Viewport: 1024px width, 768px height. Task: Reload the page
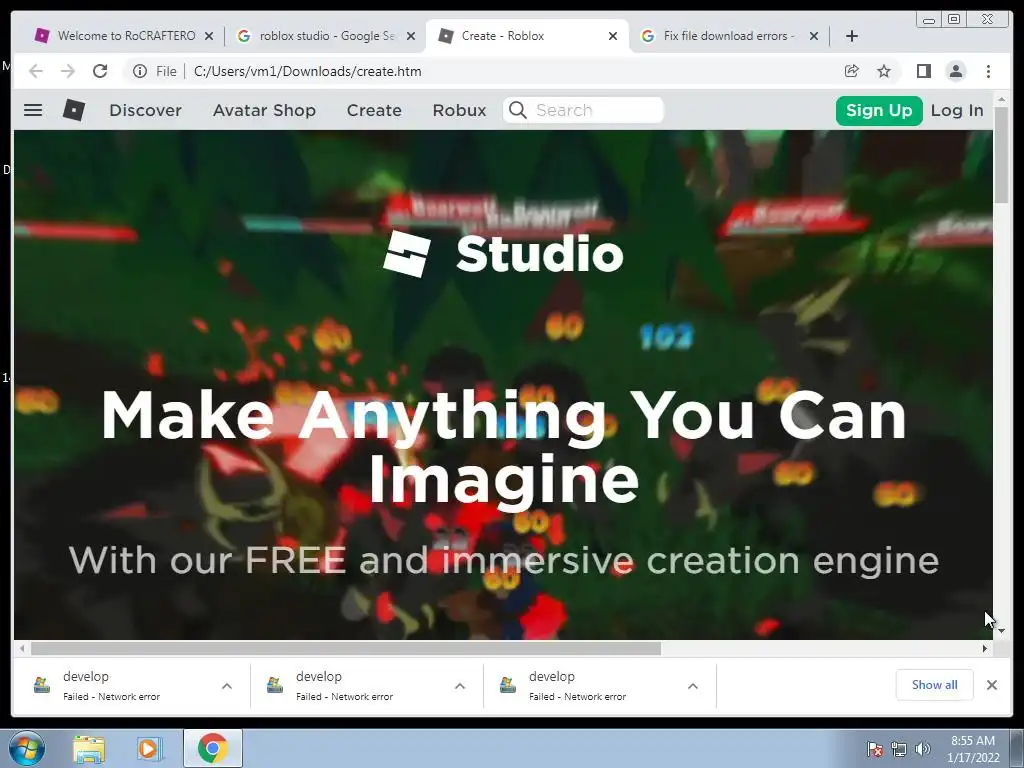click(100, 71)
